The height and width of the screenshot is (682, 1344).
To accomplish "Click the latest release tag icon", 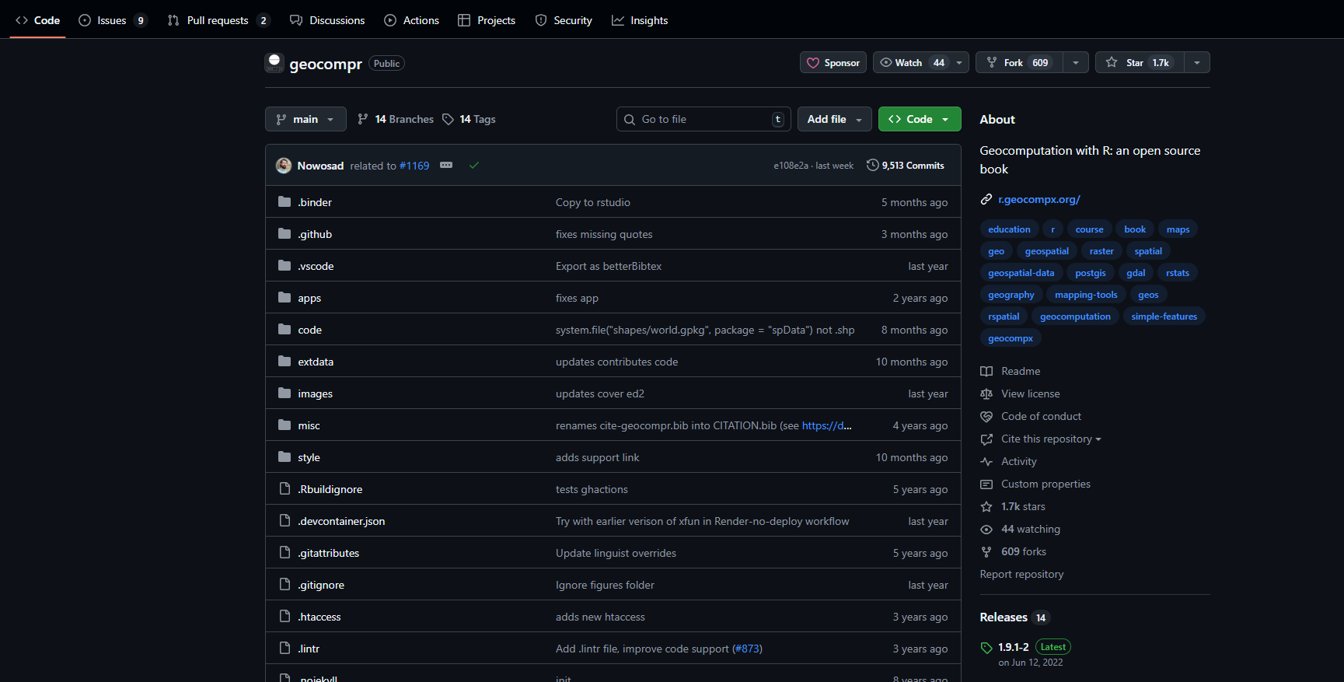I will click(x=987, y=648).
